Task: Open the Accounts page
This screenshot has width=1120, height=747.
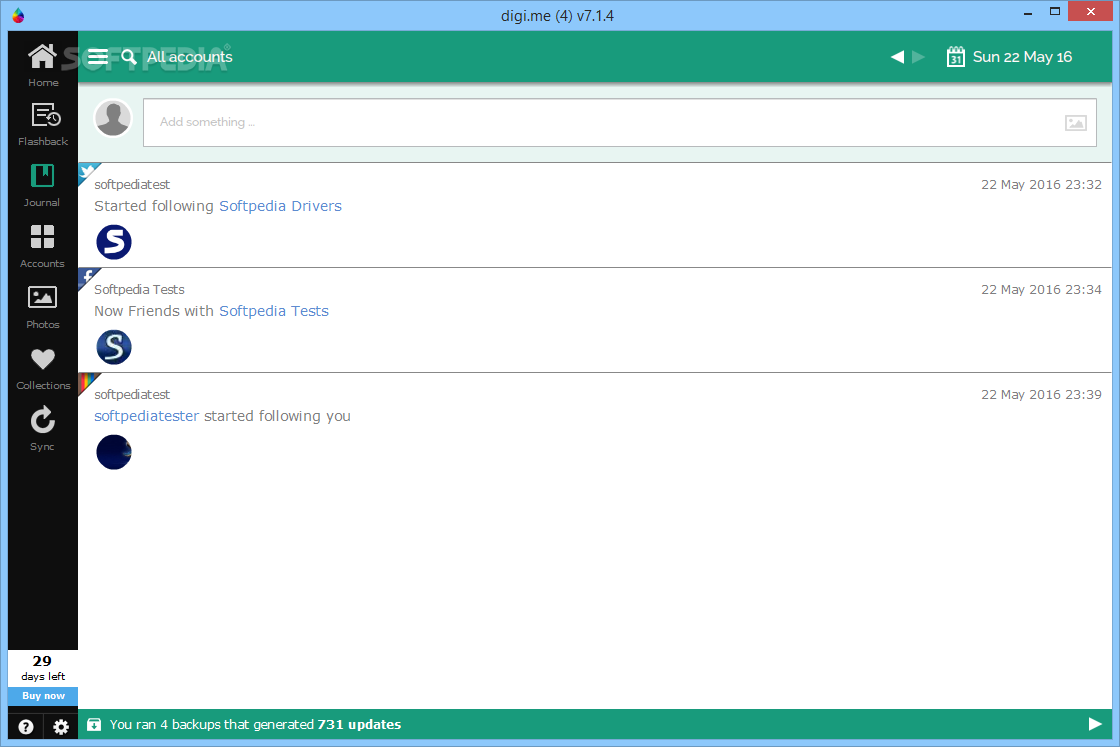Action: point(42,246)
